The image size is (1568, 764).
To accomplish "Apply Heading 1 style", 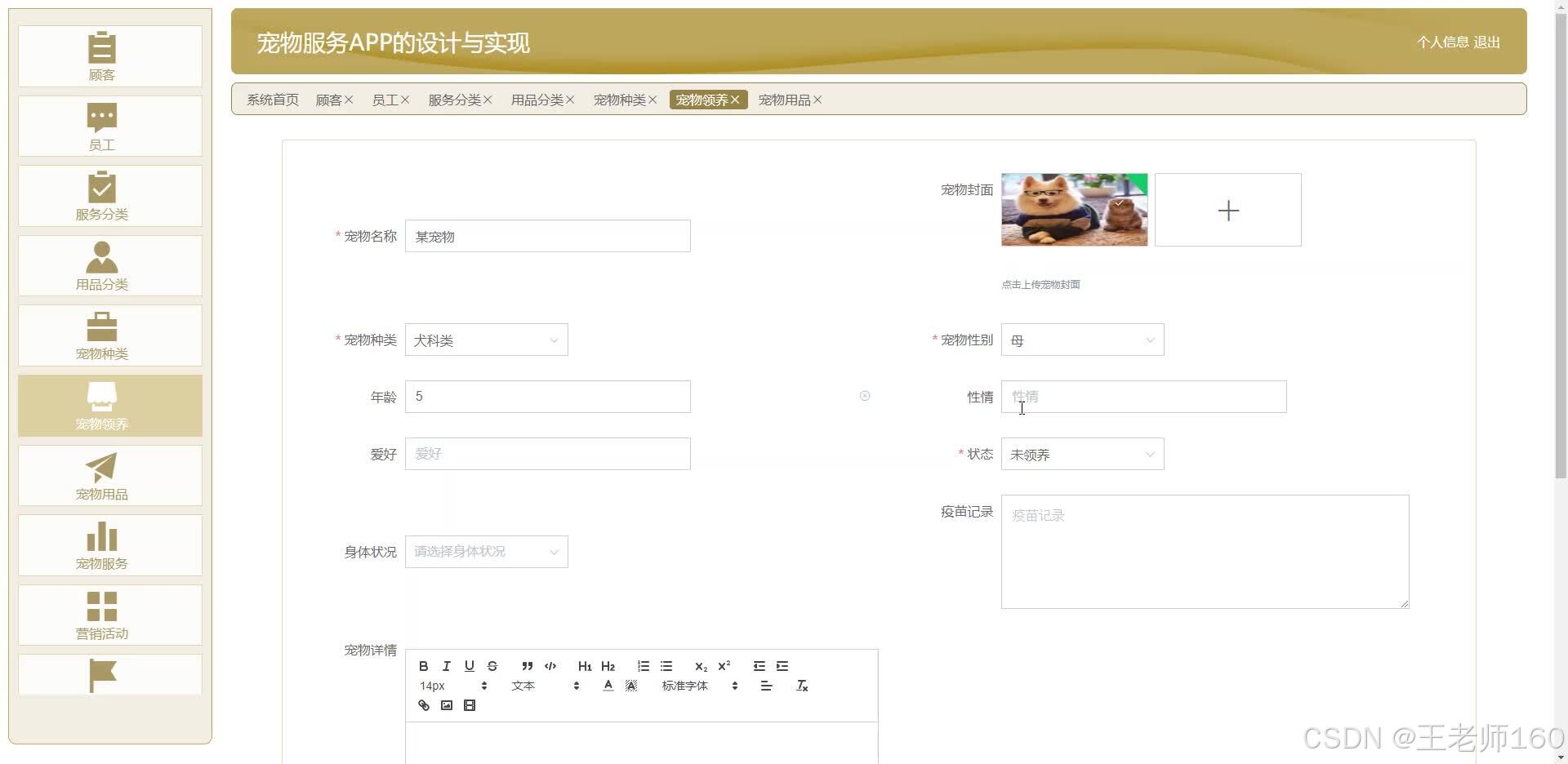I will coord(585,666).
